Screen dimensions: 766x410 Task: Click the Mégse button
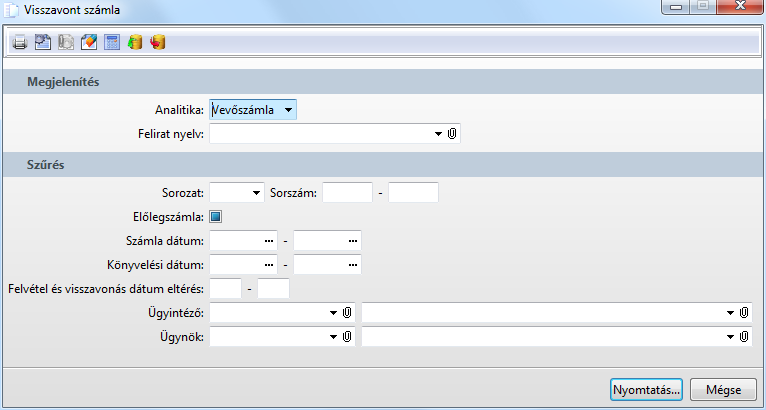723,389
